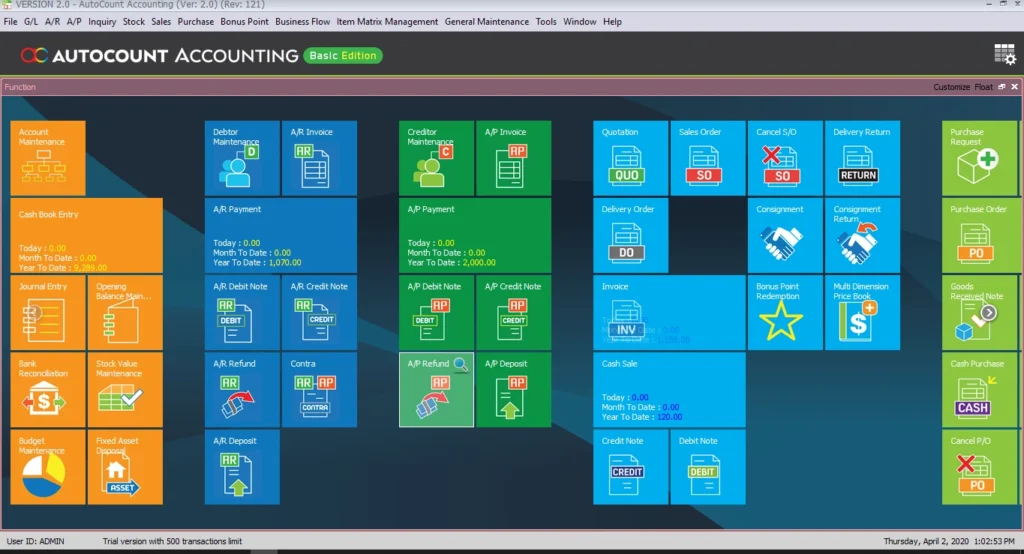Open the A/R menu

52,22
